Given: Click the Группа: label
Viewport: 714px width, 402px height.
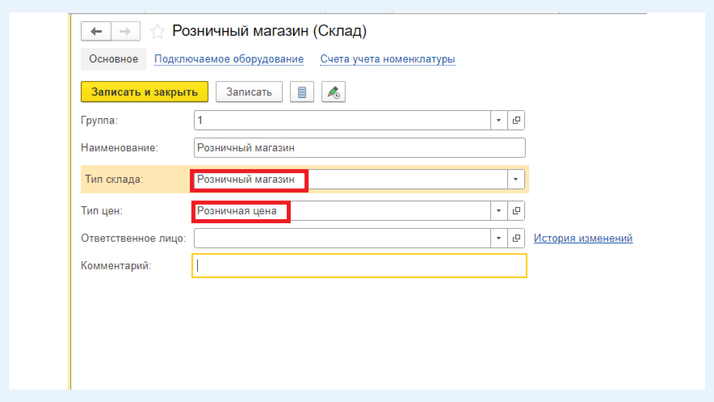Looking at the screenshot, I should (99, 121).
